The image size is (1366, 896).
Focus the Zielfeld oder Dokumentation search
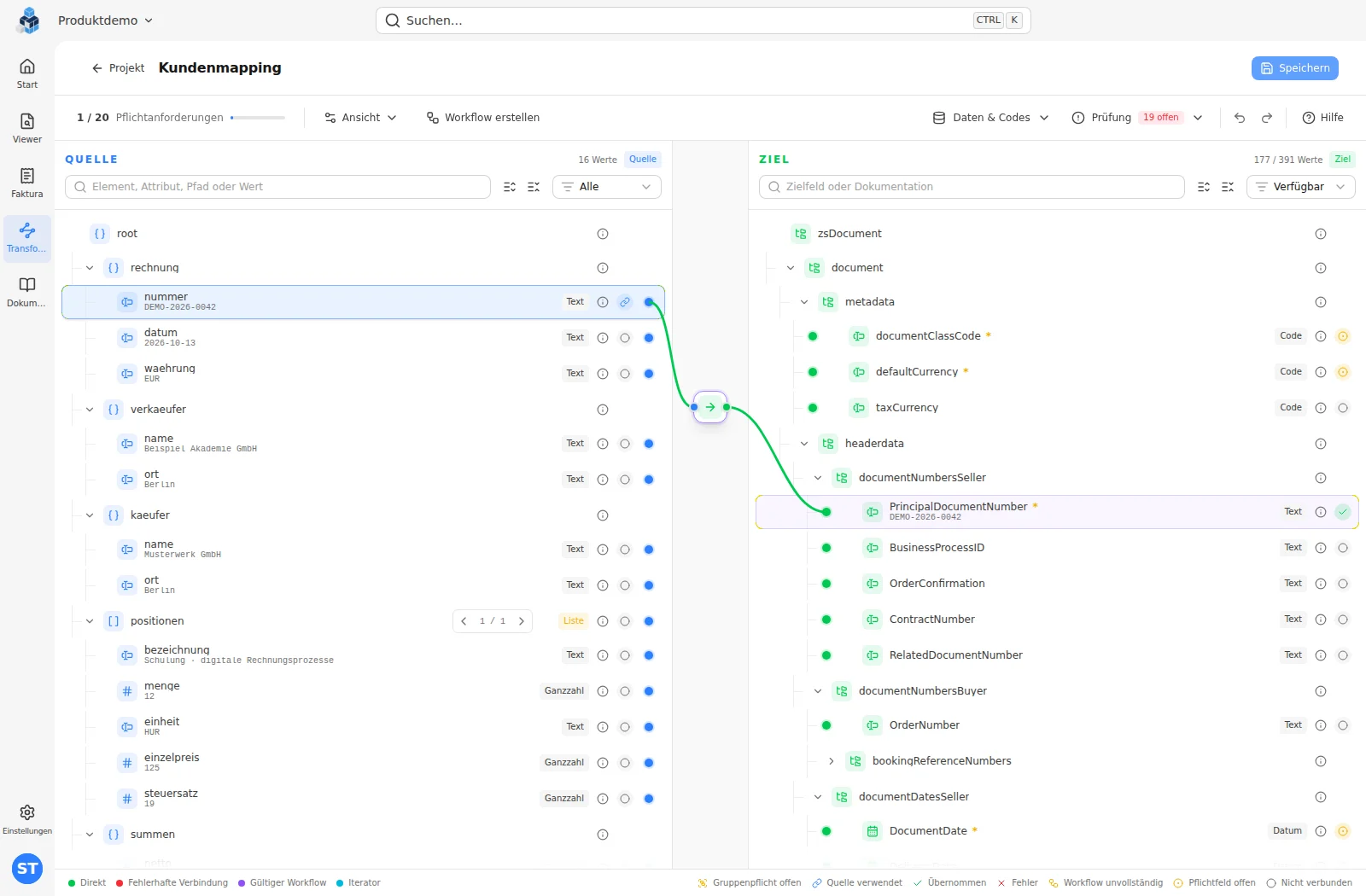[972, 187]
